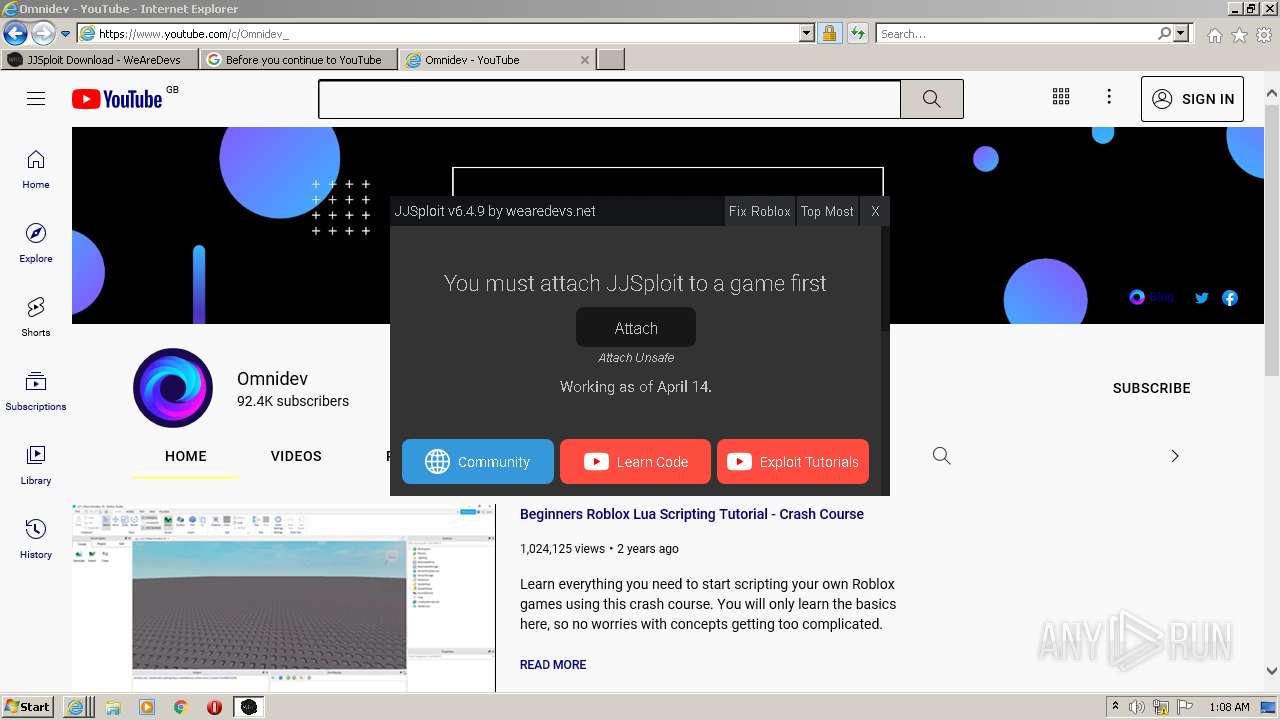Viewport: 1280px width, 720px height.
Task: Click the clock showing 1:08 AM
Action: pos(1229,707)
